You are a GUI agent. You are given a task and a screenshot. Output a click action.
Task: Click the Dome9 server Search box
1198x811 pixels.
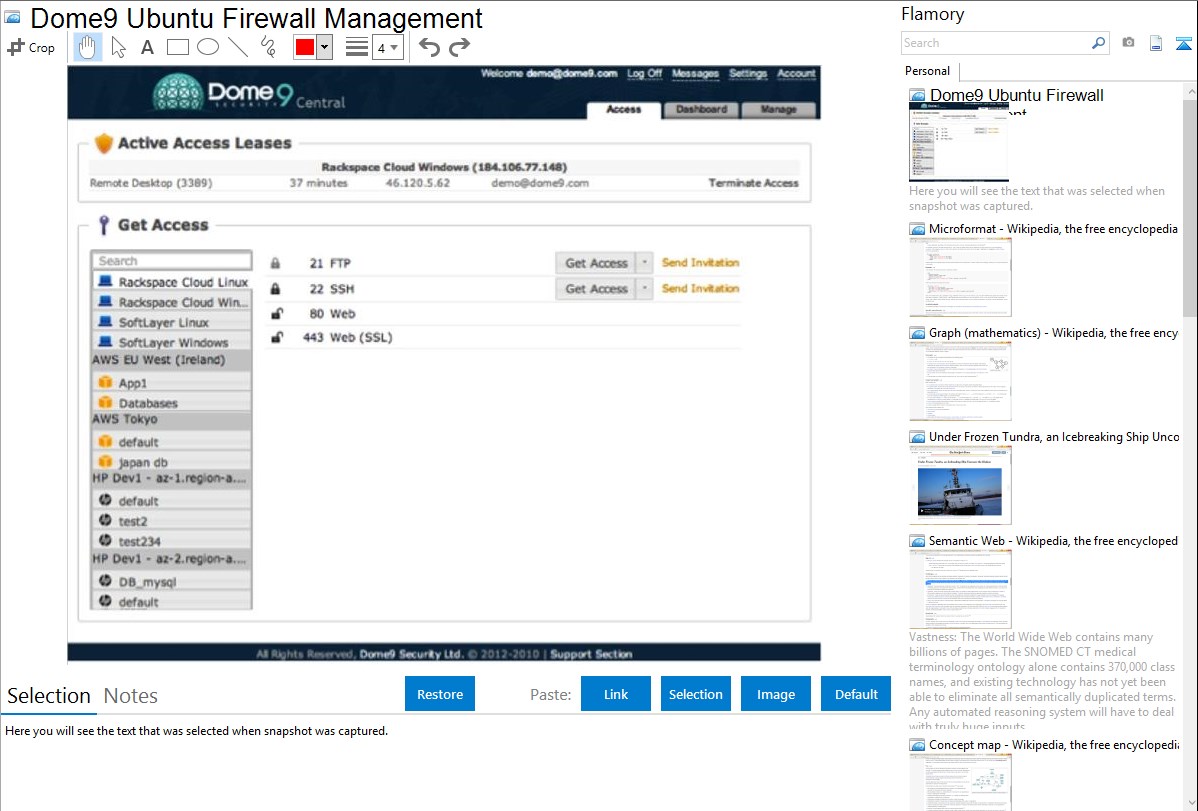click(x=171, y=261)
